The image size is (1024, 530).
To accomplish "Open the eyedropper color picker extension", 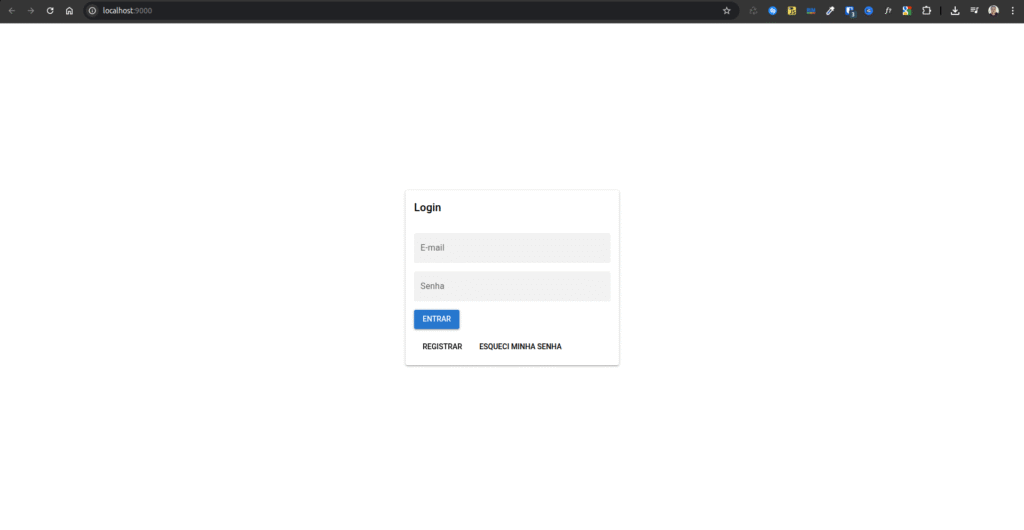I will pos(830,10).
